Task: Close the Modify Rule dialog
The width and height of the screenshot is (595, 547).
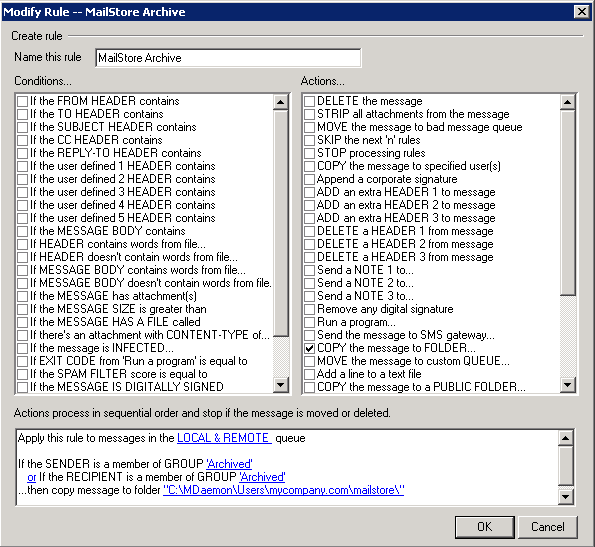Action: tap(582, 12)
